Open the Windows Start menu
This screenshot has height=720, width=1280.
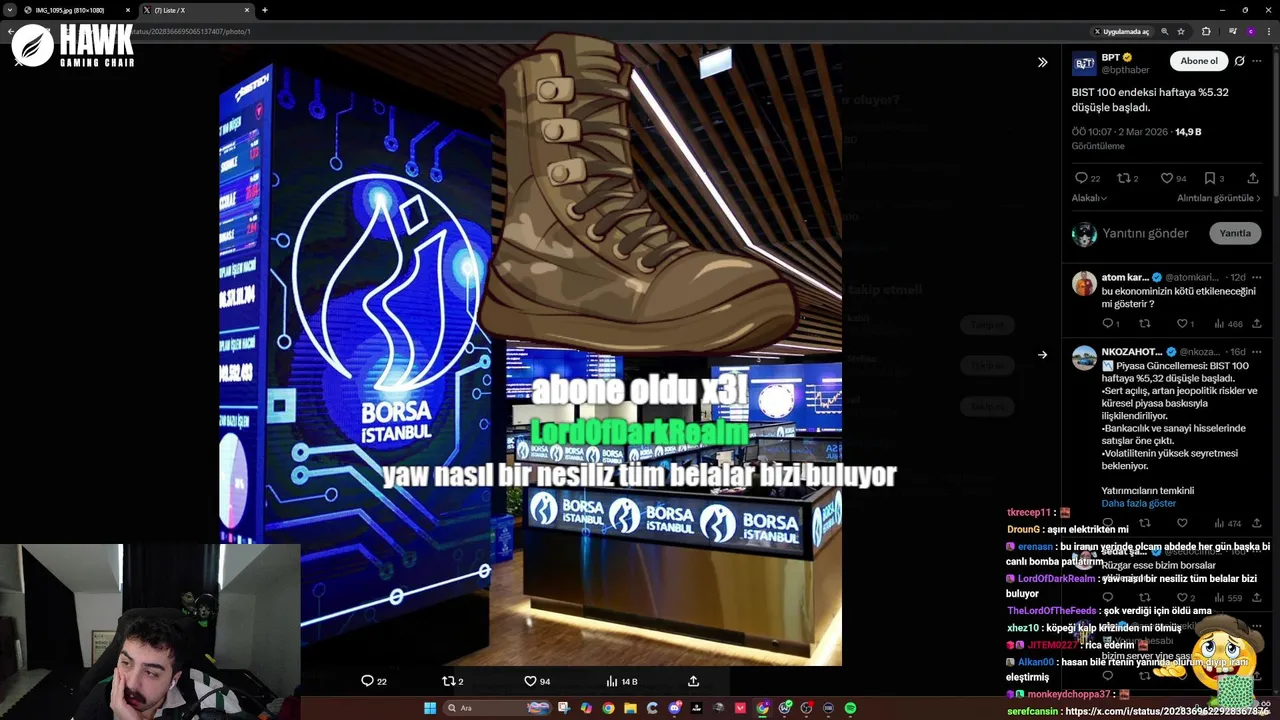430,708
